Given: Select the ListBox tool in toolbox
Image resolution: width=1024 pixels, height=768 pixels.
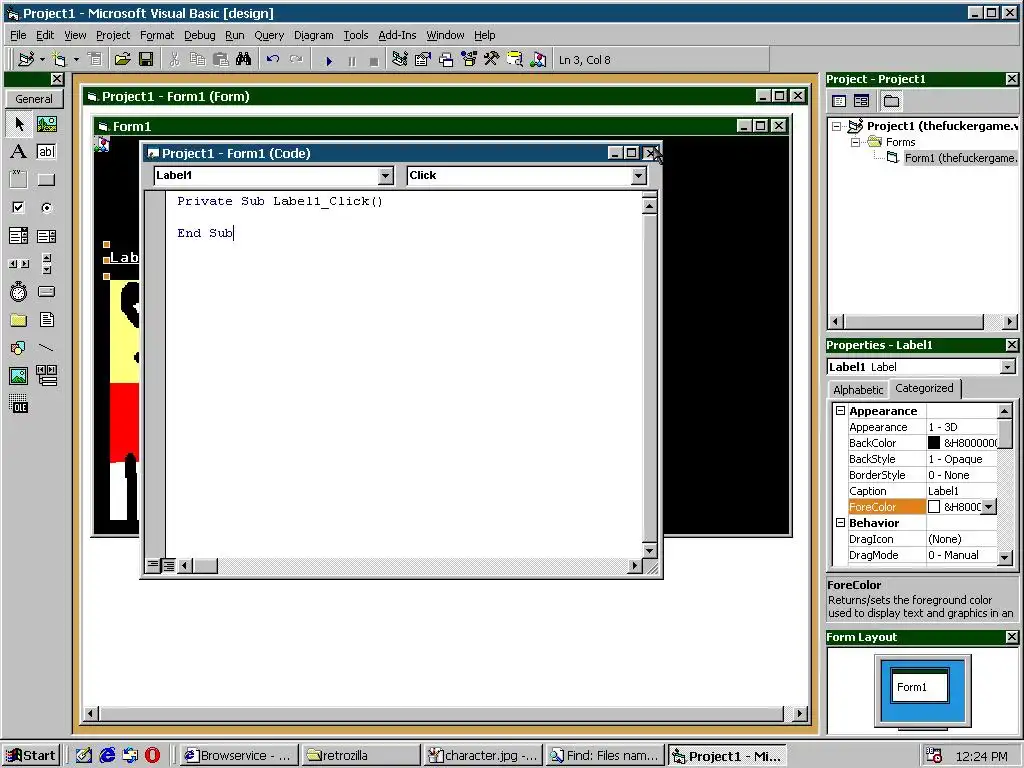Looking at the screenshot, I should point(46,236).
